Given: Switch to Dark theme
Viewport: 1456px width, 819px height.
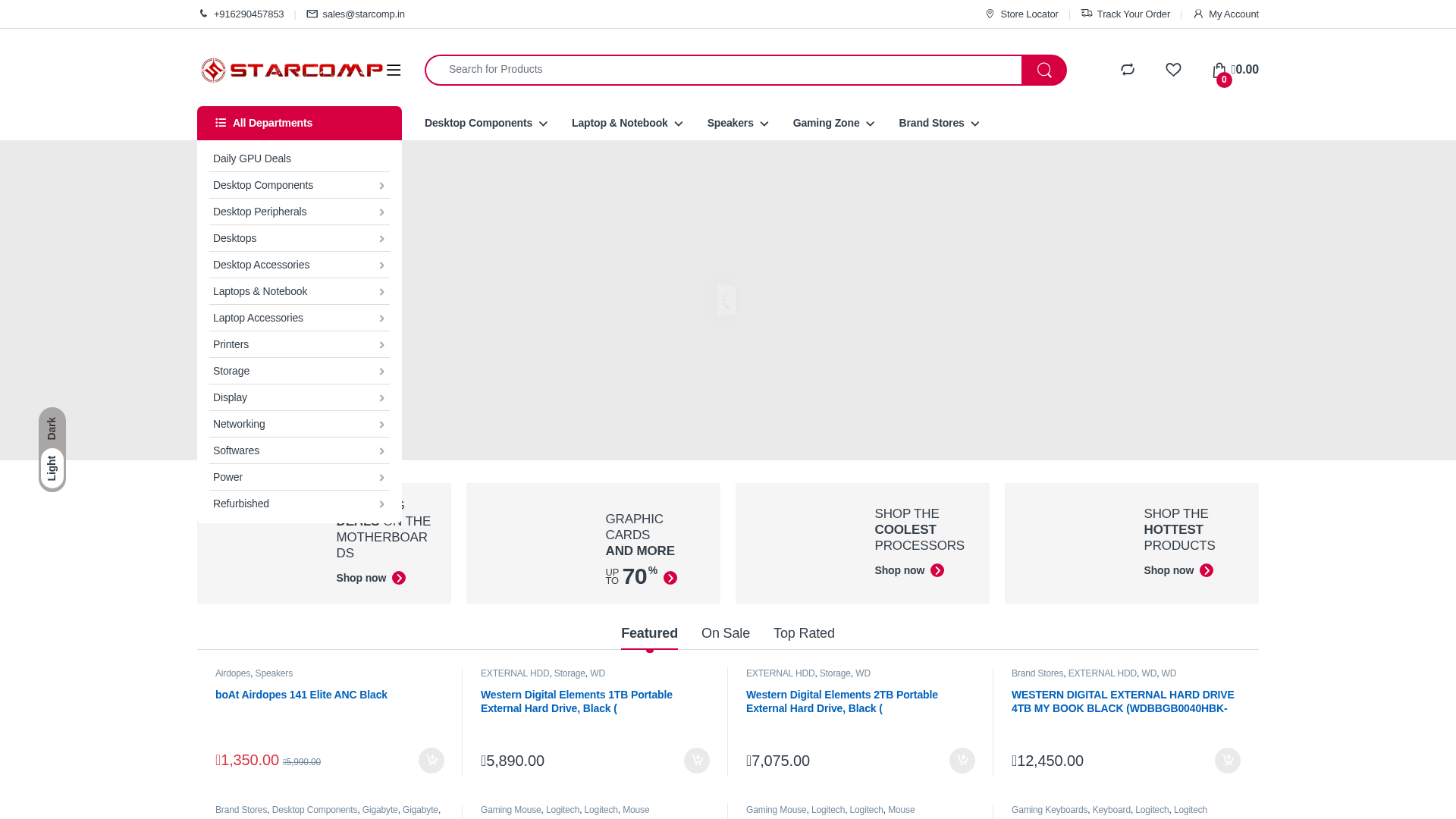Looking at the screenshot, I should click(52, 428).
